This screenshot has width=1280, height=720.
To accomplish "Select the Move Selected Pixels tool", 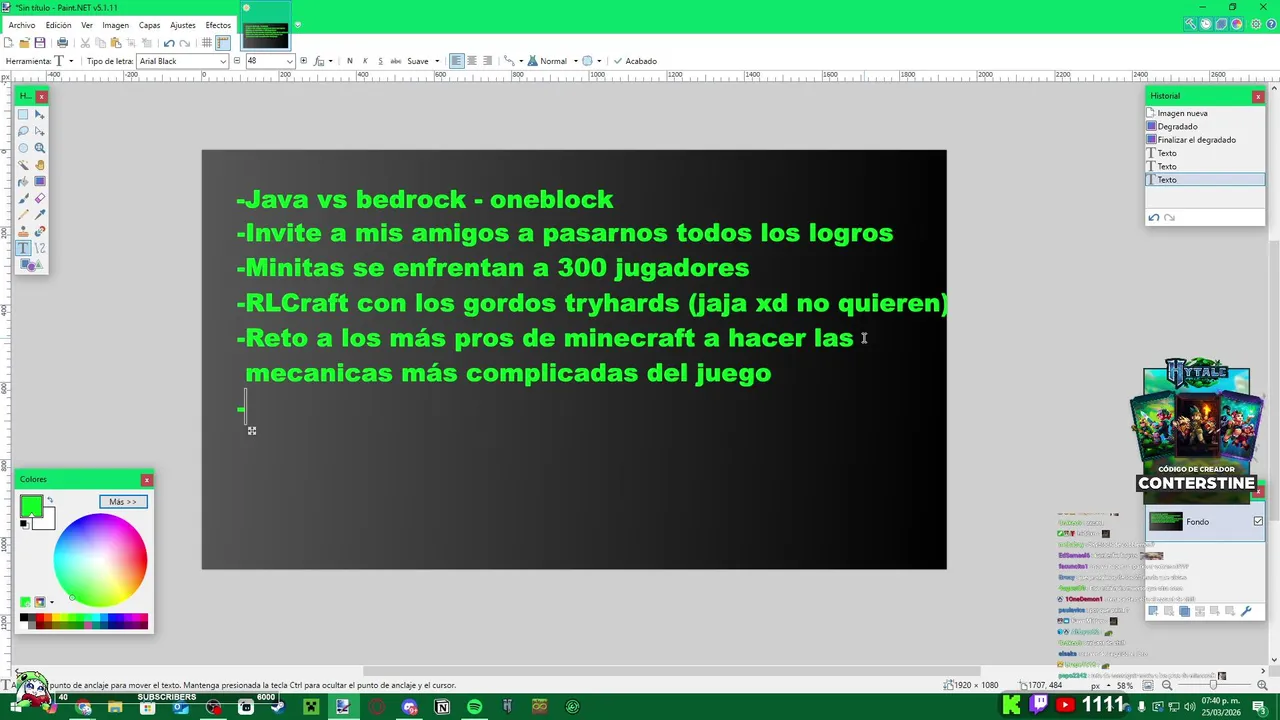I will coord(40,114).
